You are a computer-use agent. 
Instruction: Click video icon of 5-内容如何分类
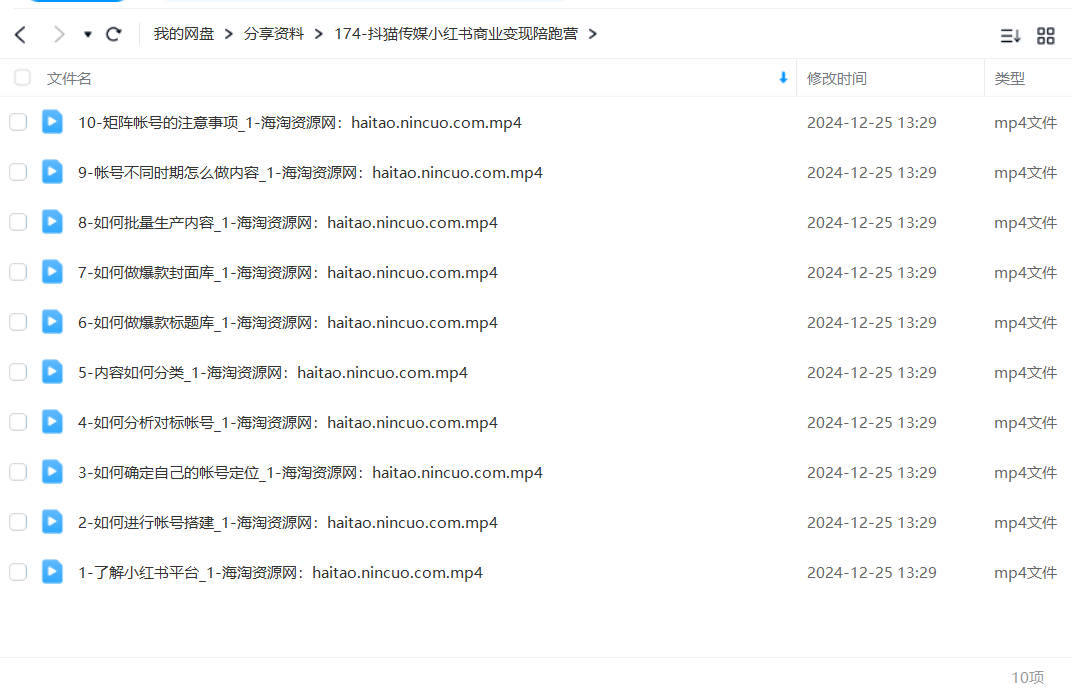pyautogui.click(x=52, y=371)
